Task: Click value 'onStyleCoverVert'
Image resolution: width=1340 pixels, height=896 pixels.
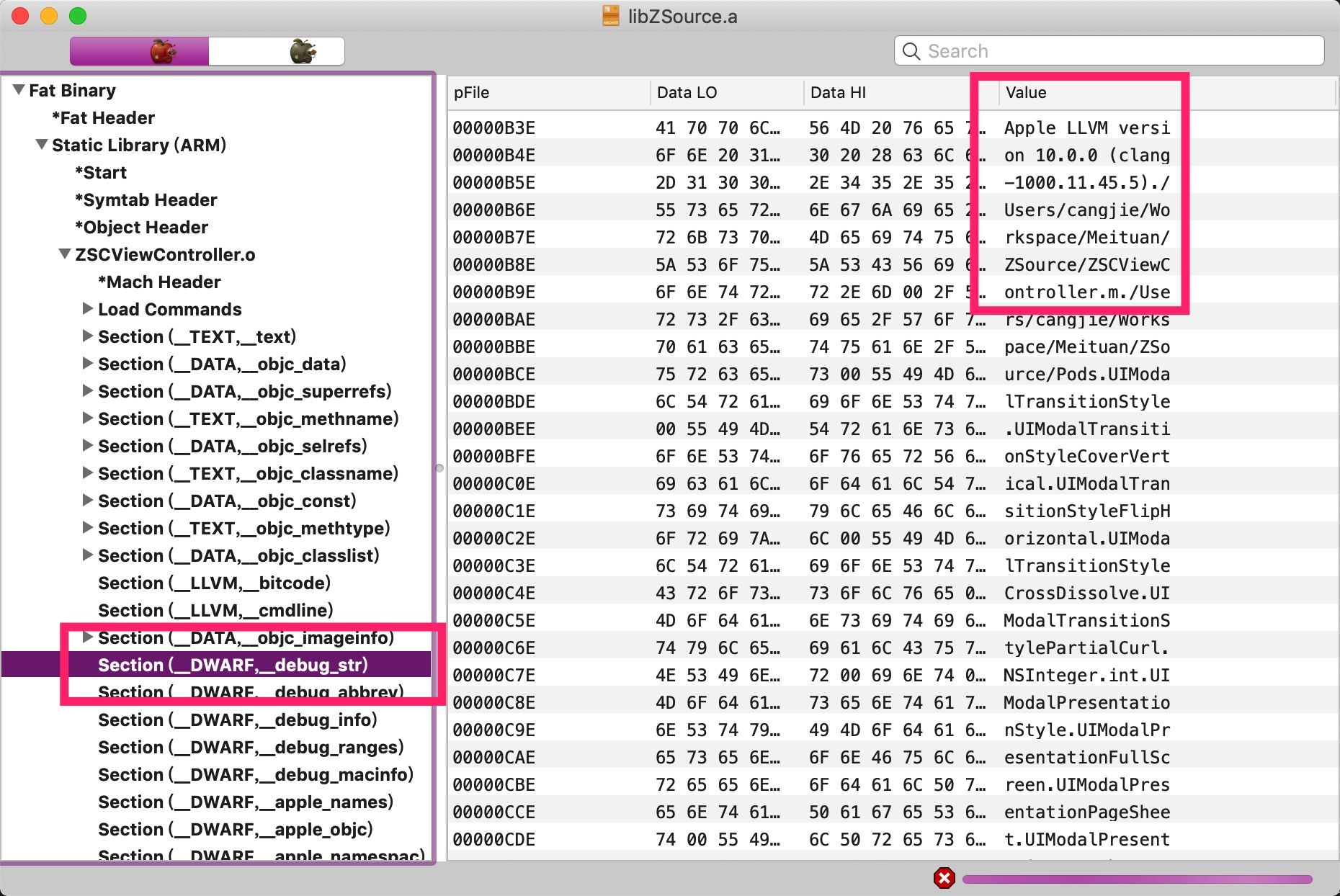Action: point(1086,456)
